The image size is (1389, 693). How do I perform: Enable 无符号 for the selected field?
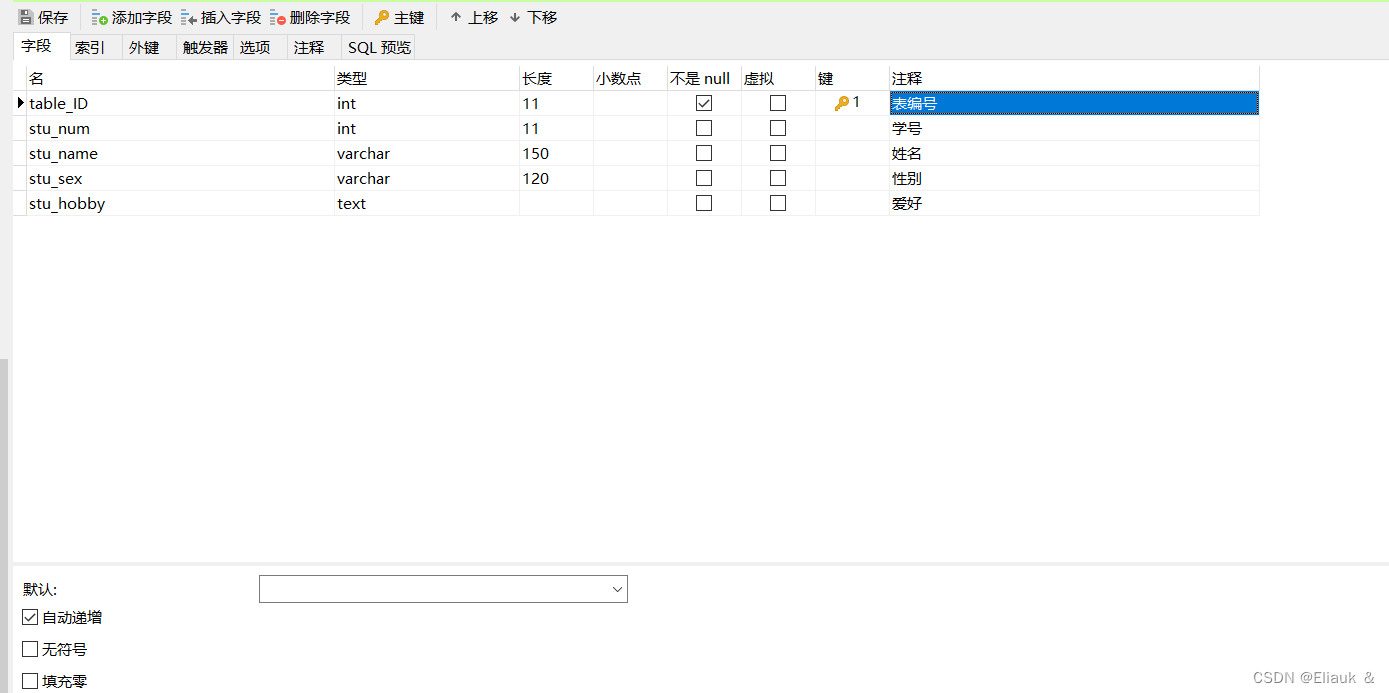coord(30,648)
